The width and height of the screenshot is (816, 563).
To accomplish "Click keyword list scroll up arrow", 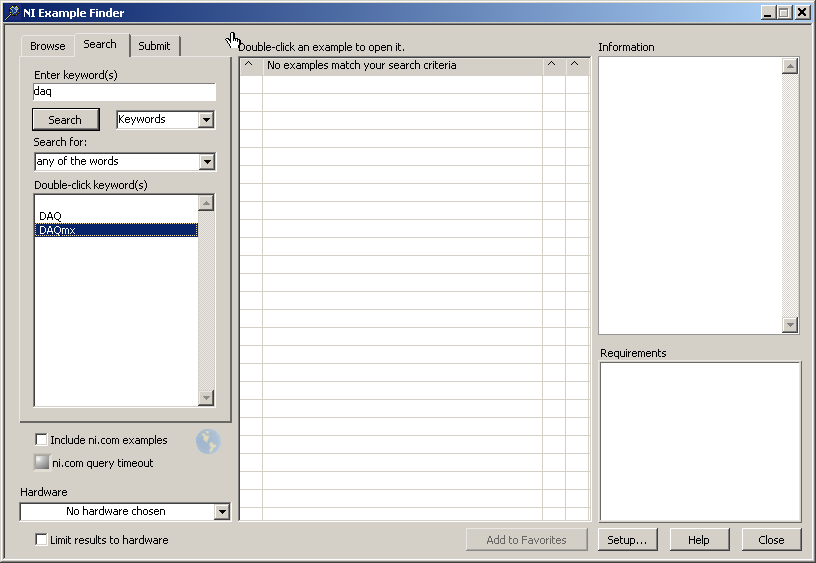I will (x=207, y=203).
